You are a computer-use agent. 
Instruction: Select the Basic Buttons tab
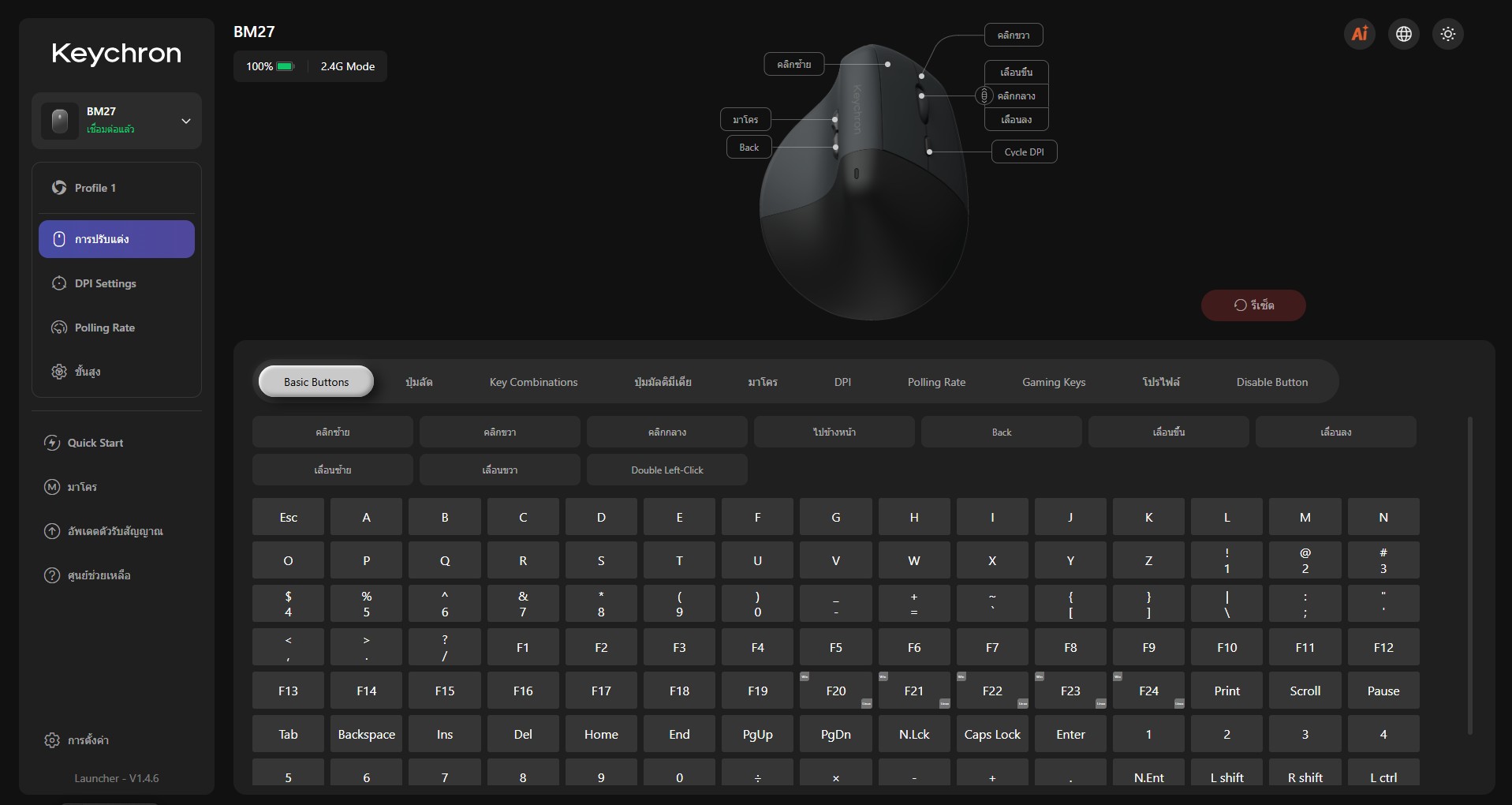pyautogui.click(x=316, y=382)
